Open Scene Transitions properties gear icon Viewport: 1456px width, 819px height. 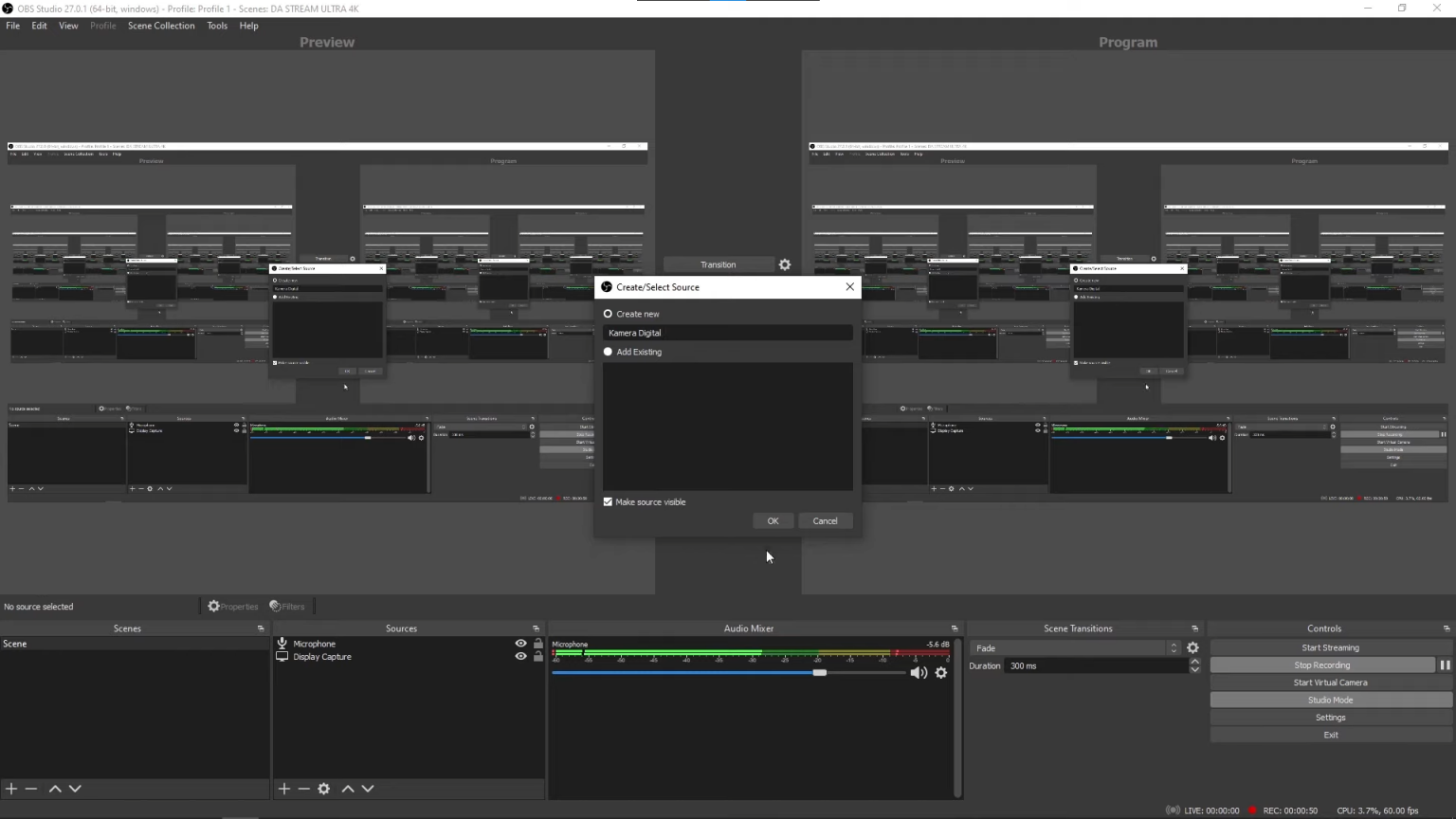1193,648
